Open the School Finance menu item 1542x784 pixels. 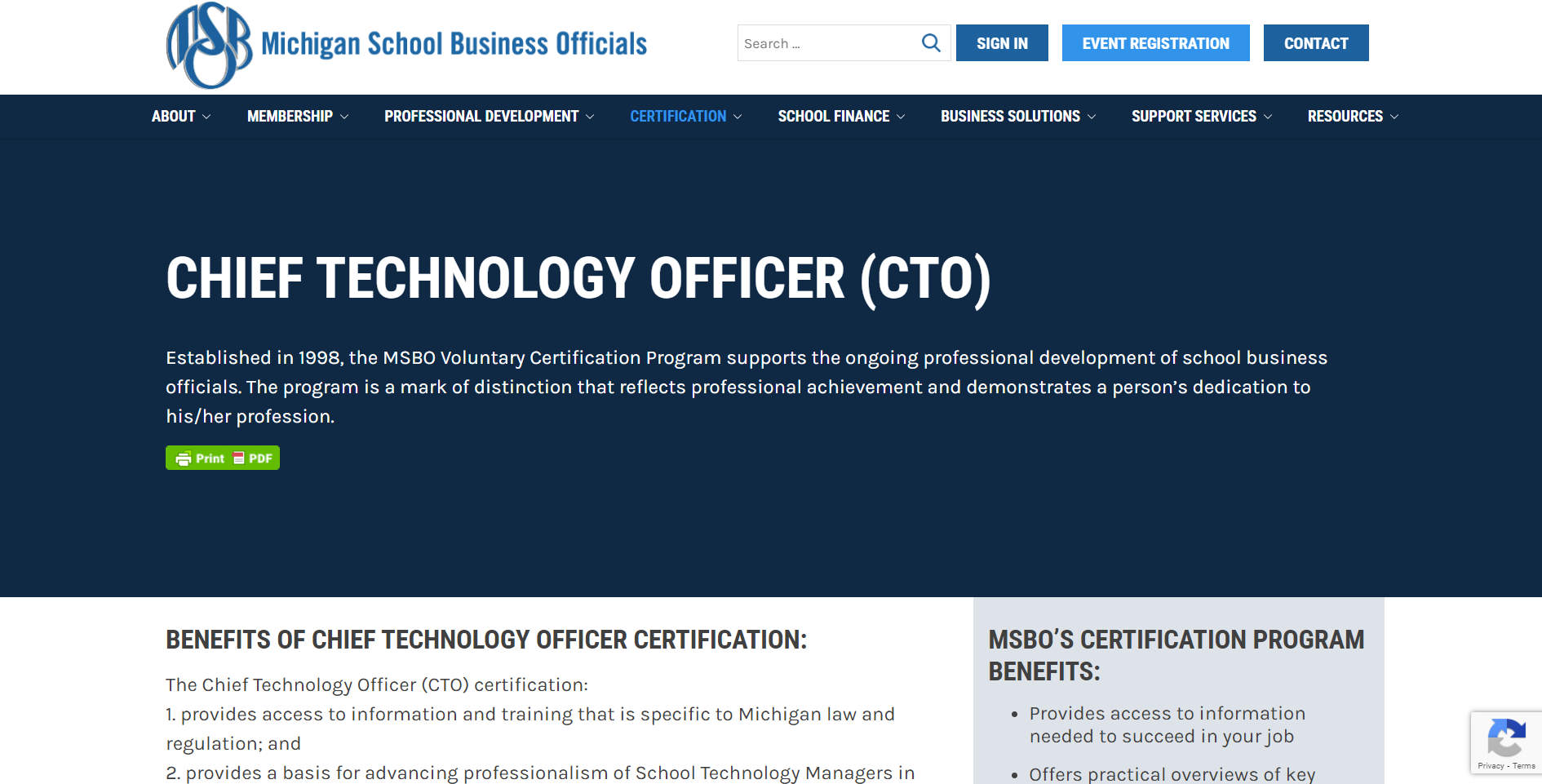[833, 117]
